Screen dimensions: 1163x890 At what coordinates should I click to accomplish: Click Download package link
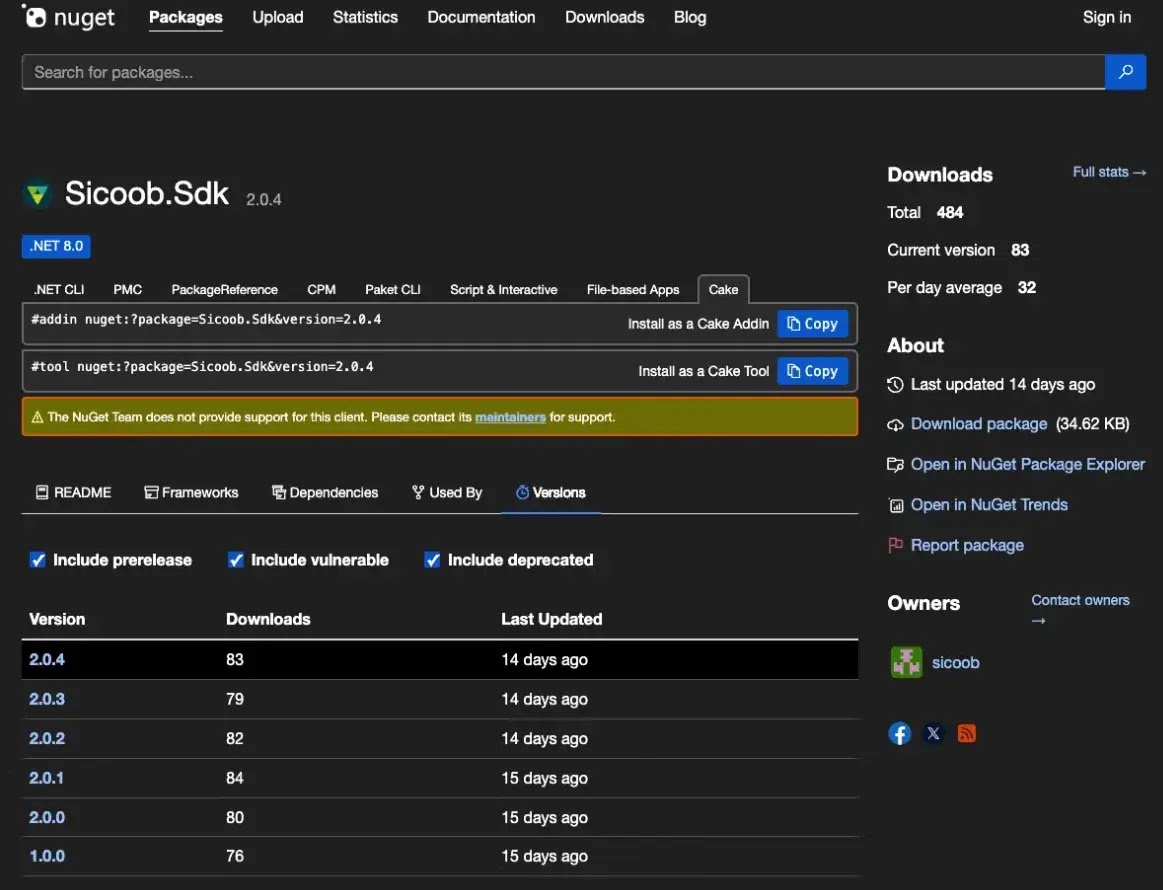978,424
